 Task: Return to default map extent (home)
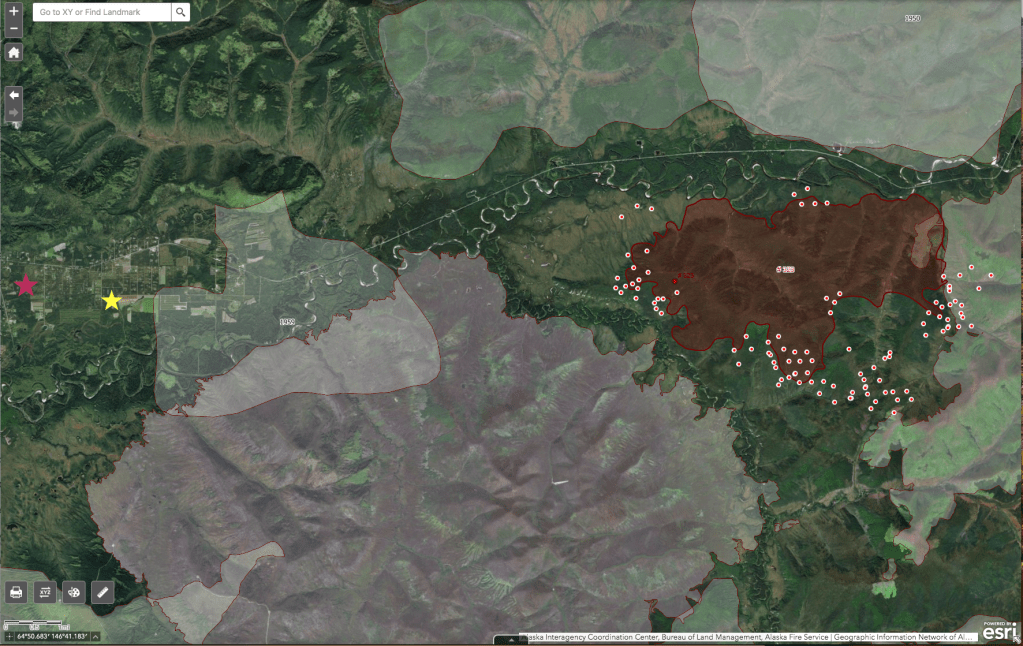[14, 52]
